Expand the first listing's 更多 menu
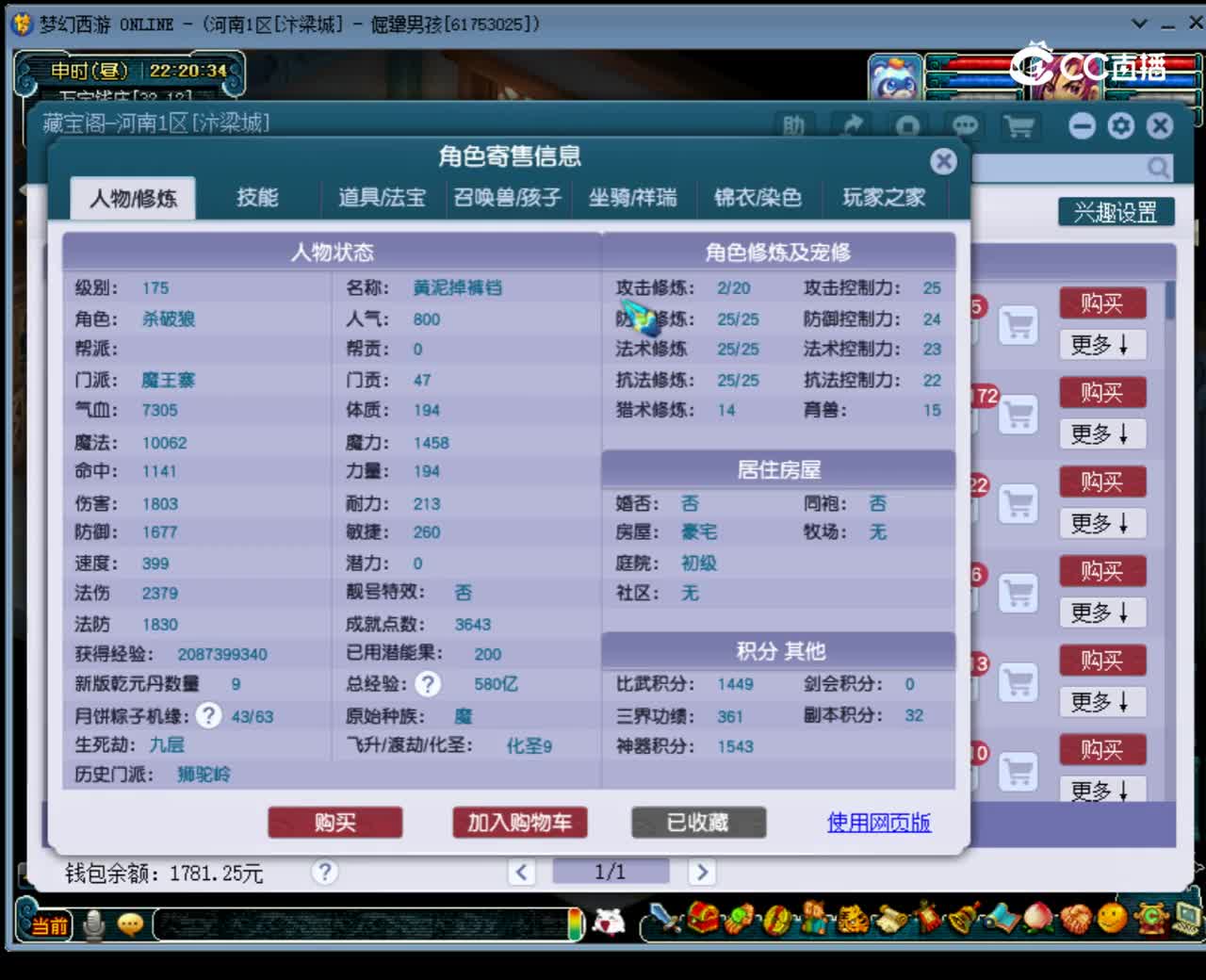1206x980 pixels. (x=1100, y=345)
